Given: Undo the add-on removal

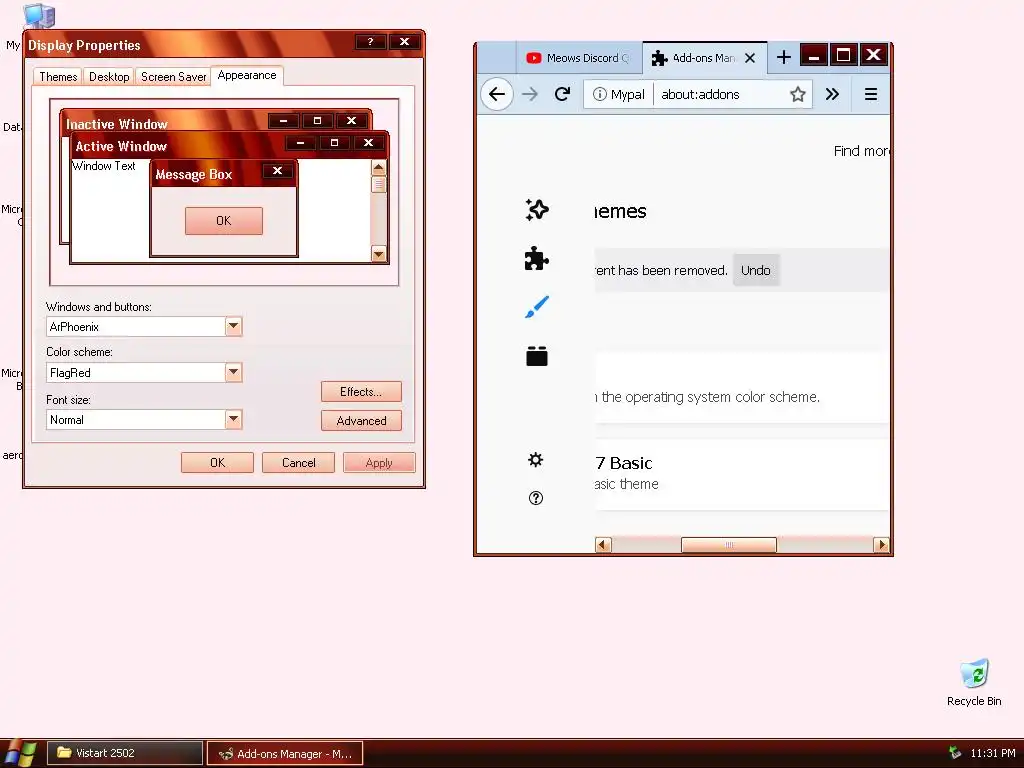Looking at the screenshot, I should click(x=756, y=270).
